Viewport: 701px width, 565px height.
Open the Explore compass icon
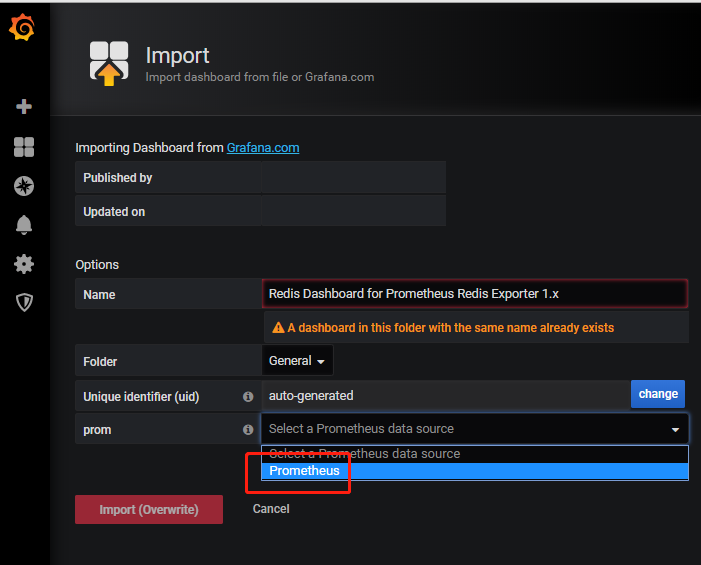point(24,186)
